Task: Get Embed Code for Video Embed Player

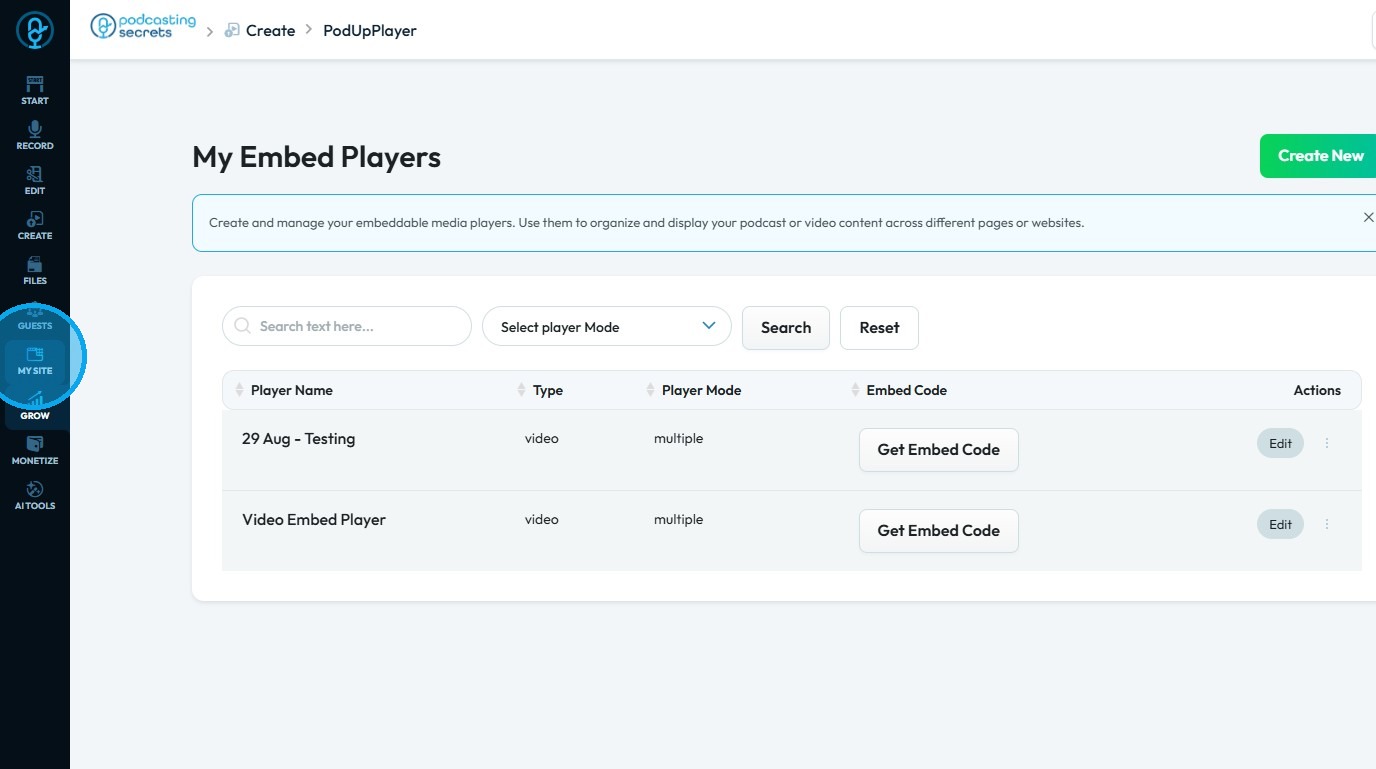Action: [938, 531]
